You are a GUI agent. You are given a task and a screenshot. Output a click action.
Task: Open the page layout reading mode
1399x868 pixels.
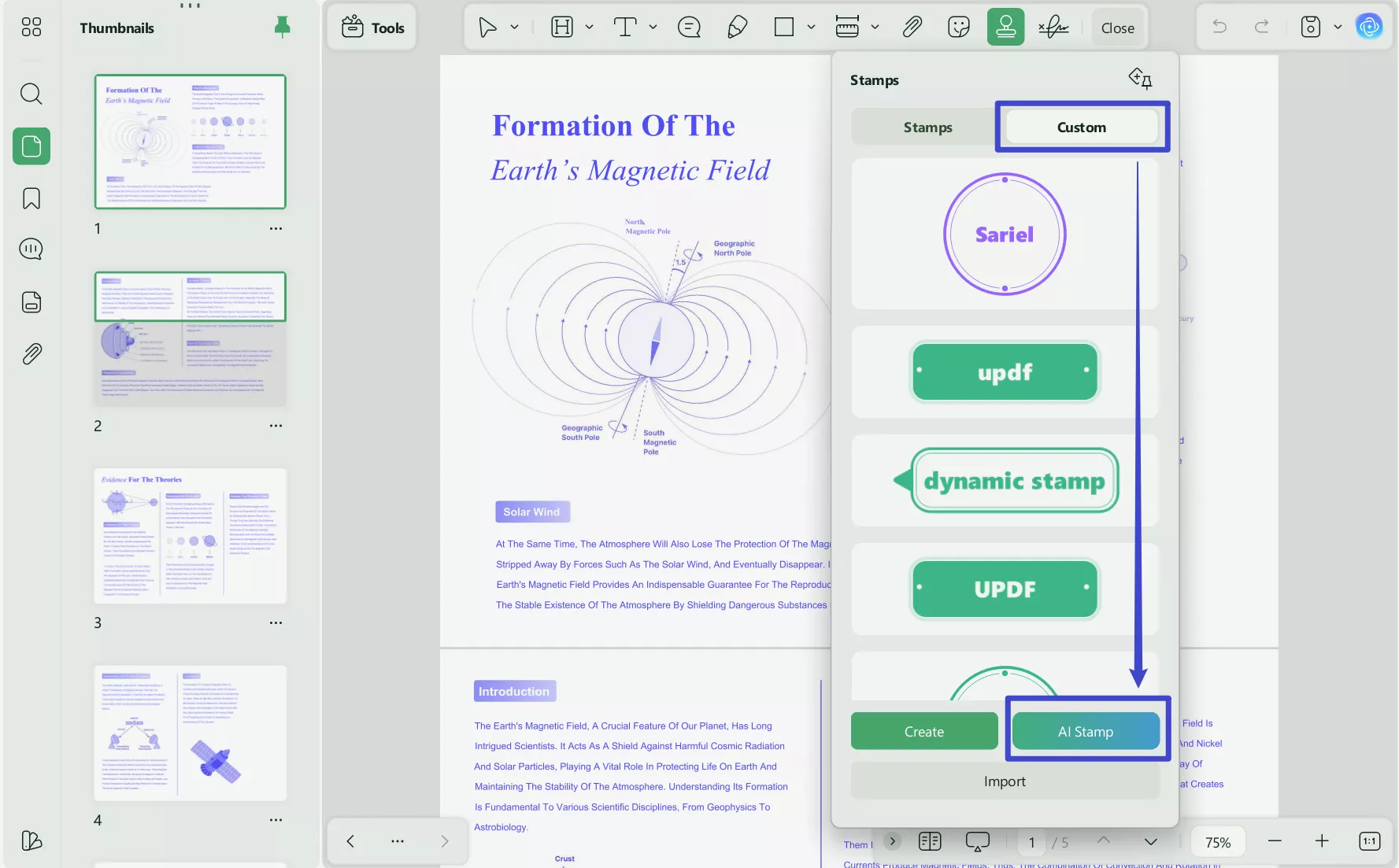(x=930, y=841)
